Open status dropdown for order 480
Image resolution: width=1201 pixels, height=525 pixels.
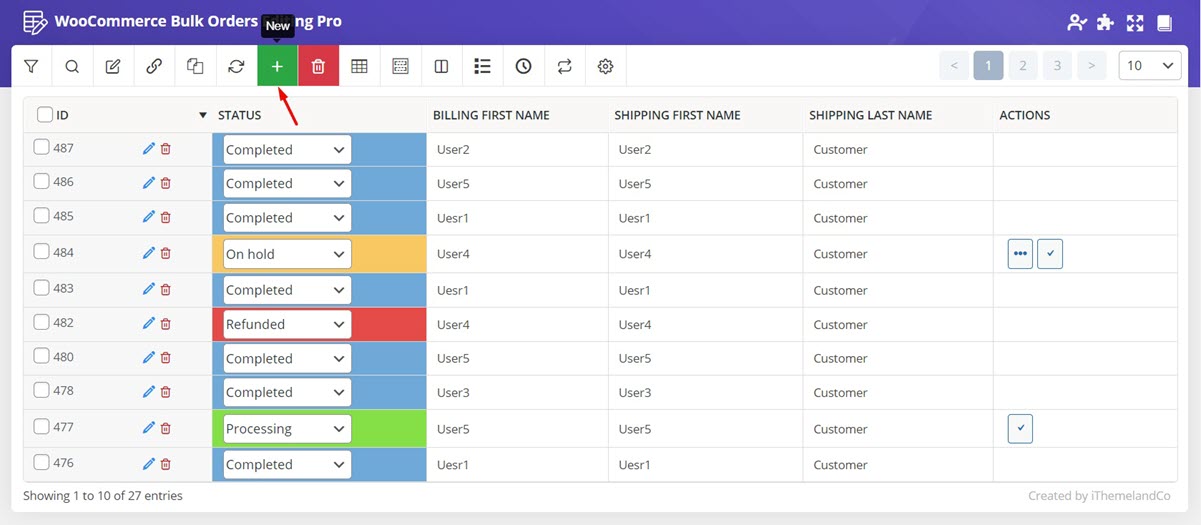(x=287, y=359)
